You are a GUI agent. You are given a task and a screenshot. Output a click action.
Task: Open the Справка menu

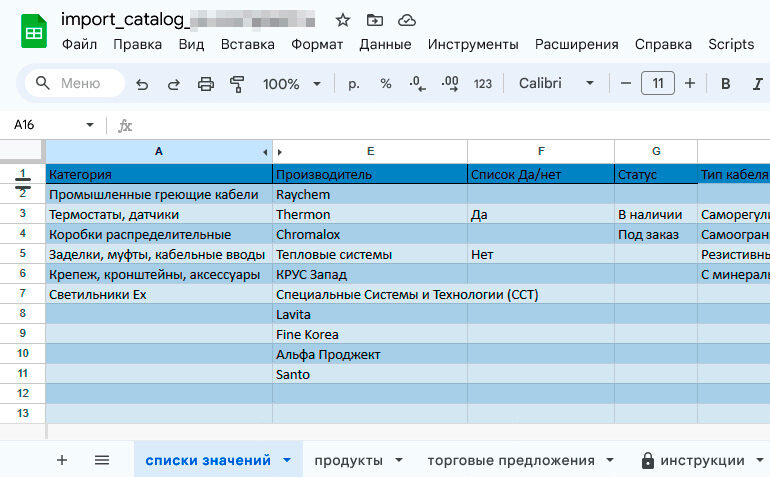tap(663, 44)
